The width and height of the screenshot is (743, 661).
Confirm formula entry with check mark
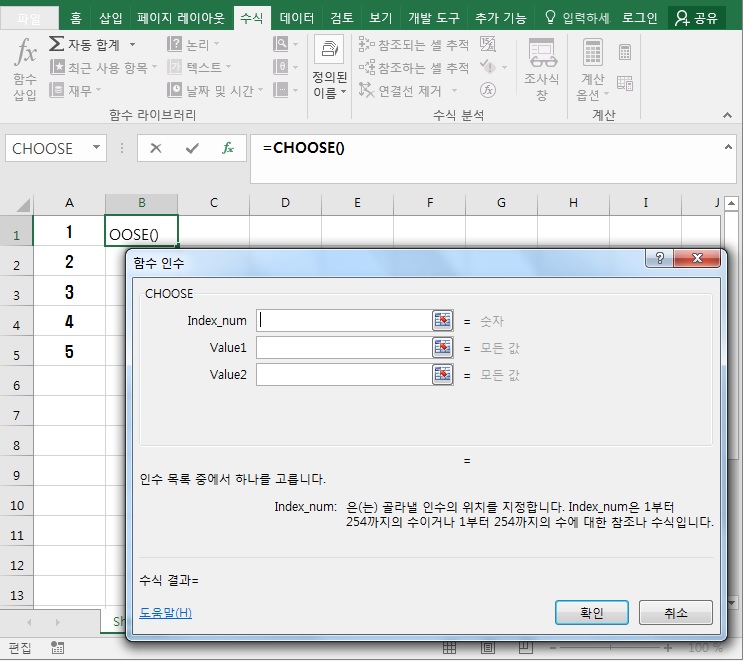[192, 148]
